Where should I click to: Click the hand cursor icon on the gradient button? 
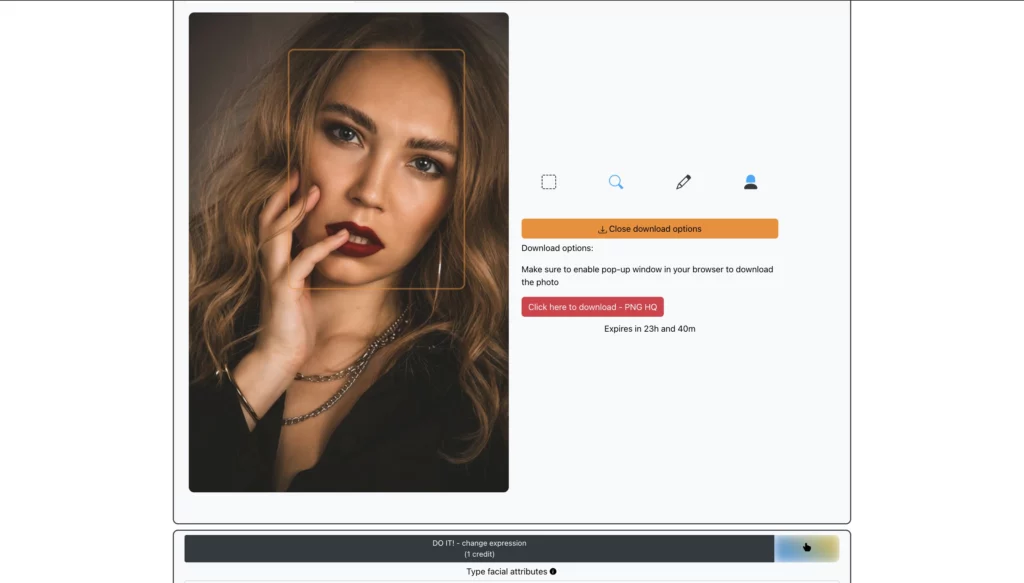click(x=806, y=548)
